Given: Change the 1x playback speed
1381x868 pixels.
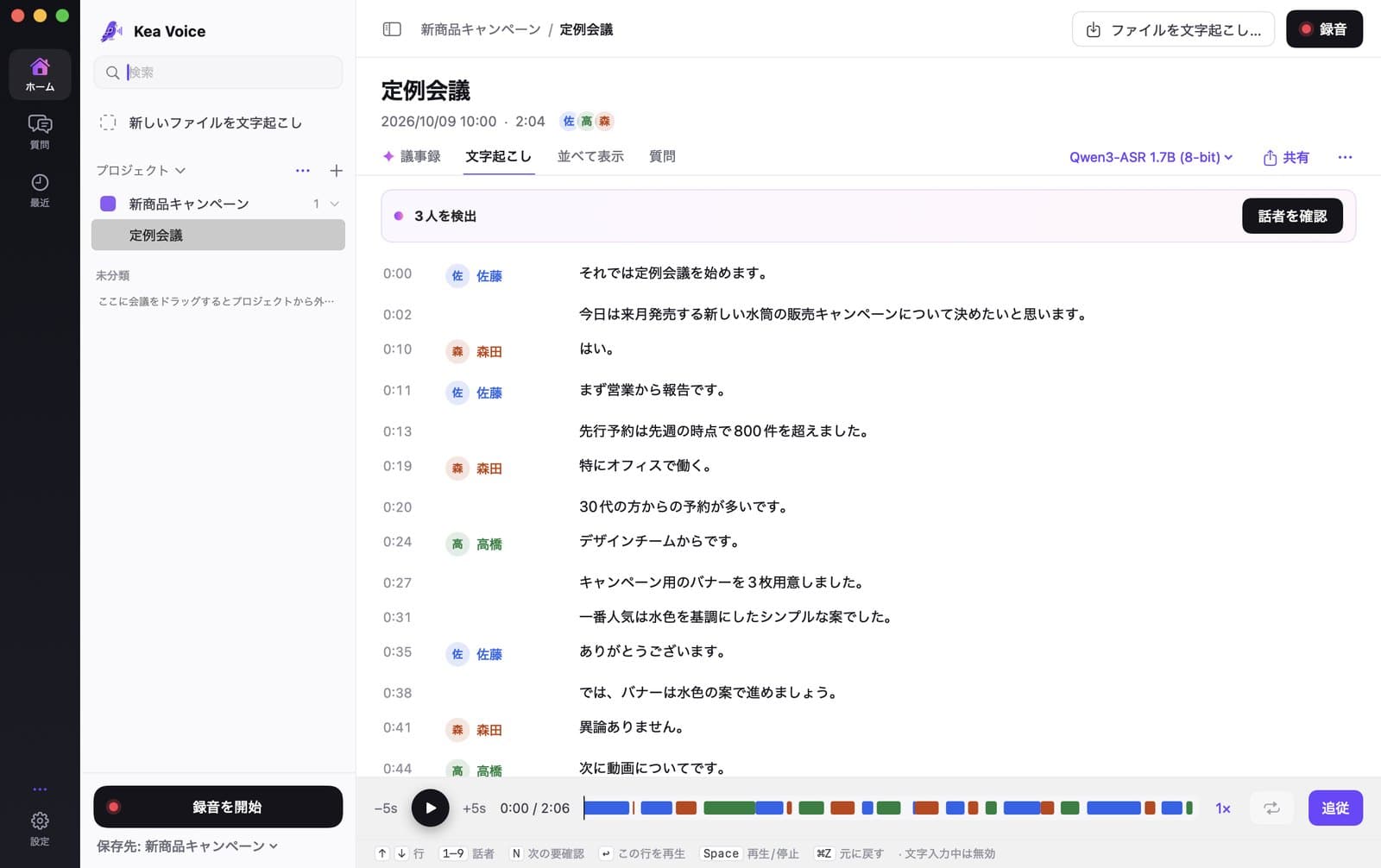Looking at the screenshot, I should (x=1222, y=808).
